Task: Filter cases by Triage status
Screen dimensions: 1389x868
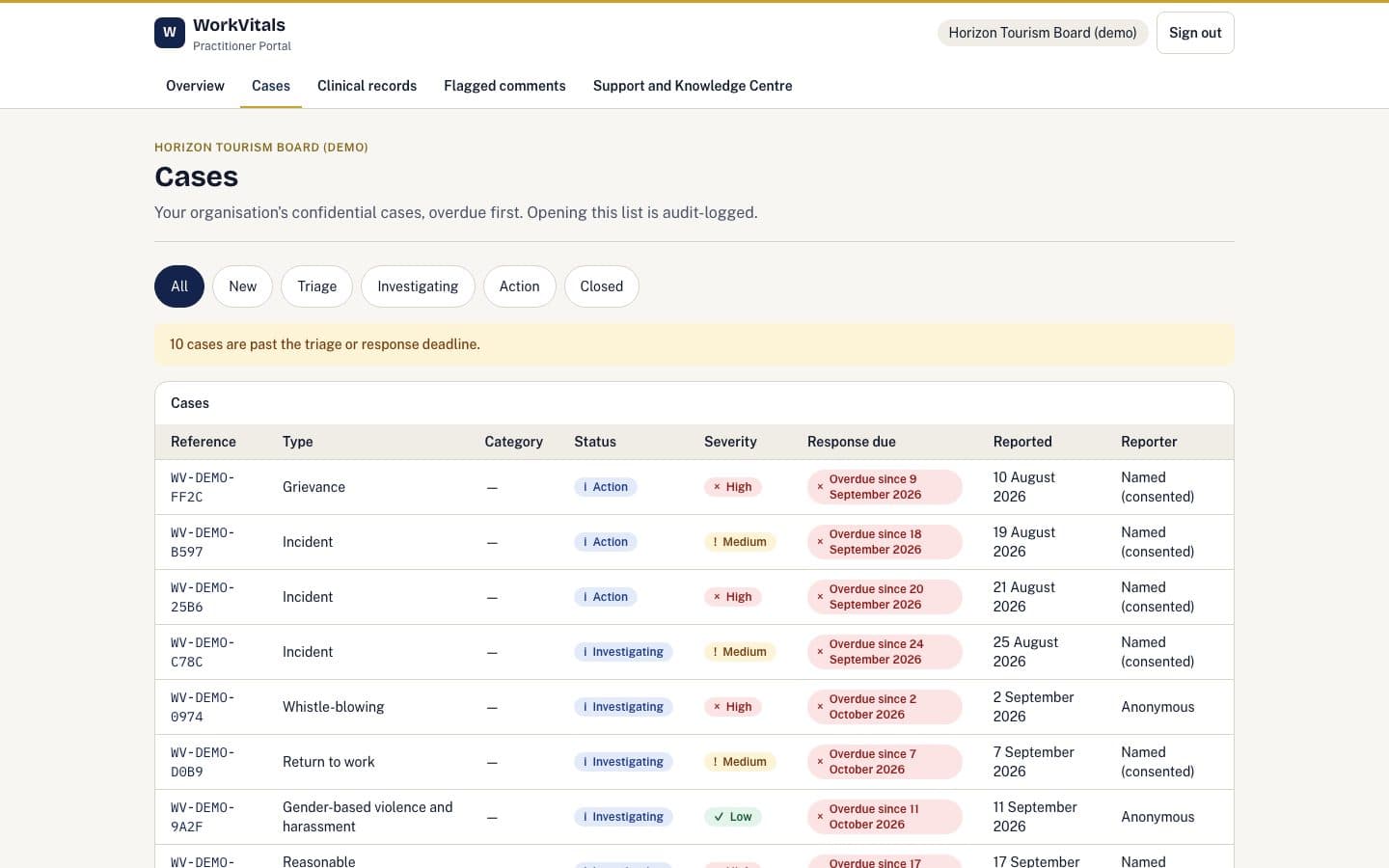Action: [x=316, y=286]
